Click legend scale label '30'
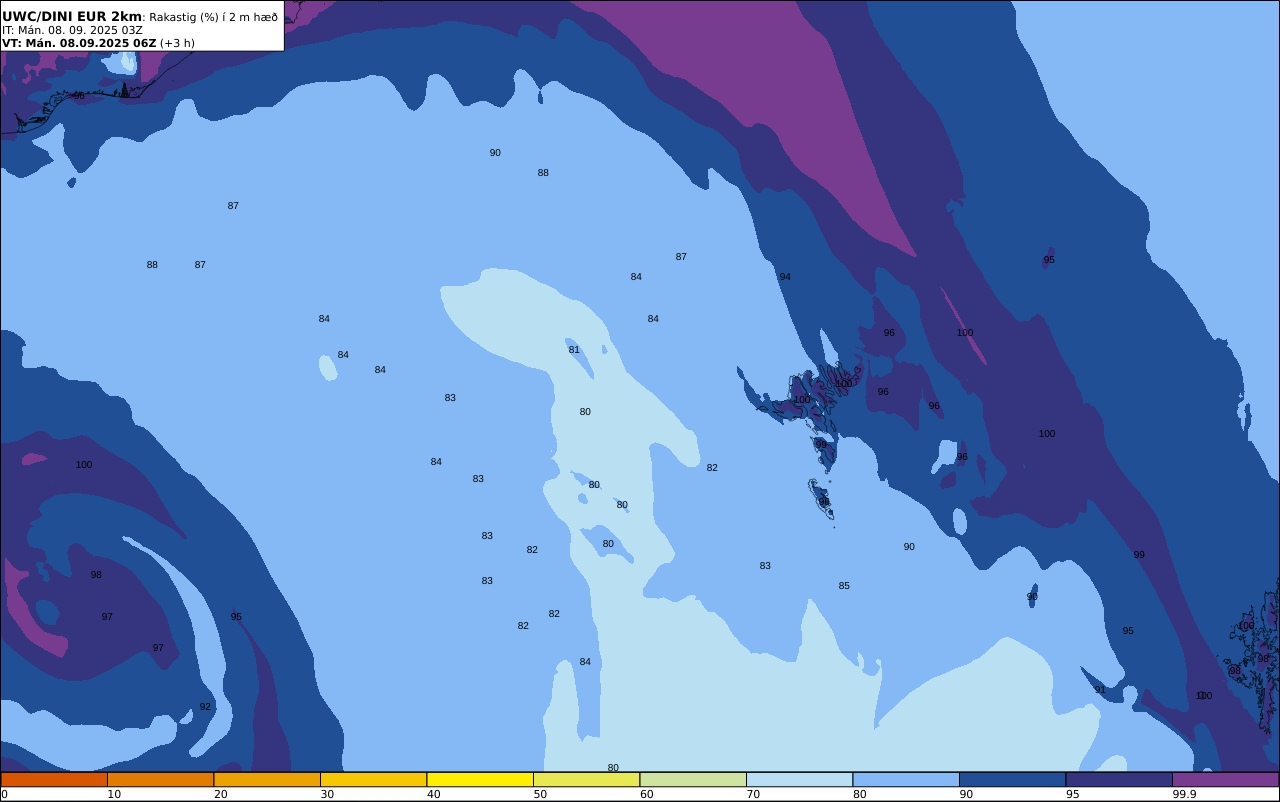Screen dimensions: 1280x802 pos(327,794)
